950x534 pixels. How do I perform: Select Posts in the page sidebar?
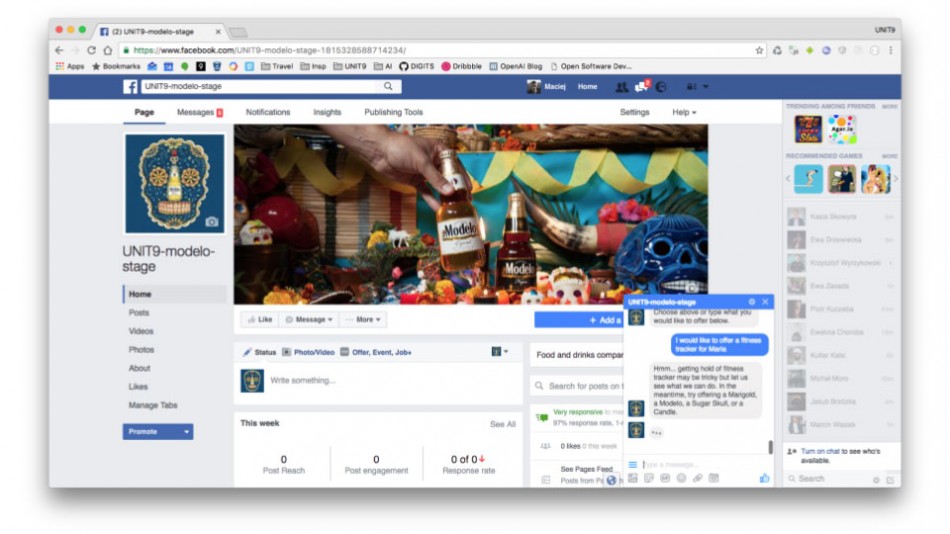(139, 313)
